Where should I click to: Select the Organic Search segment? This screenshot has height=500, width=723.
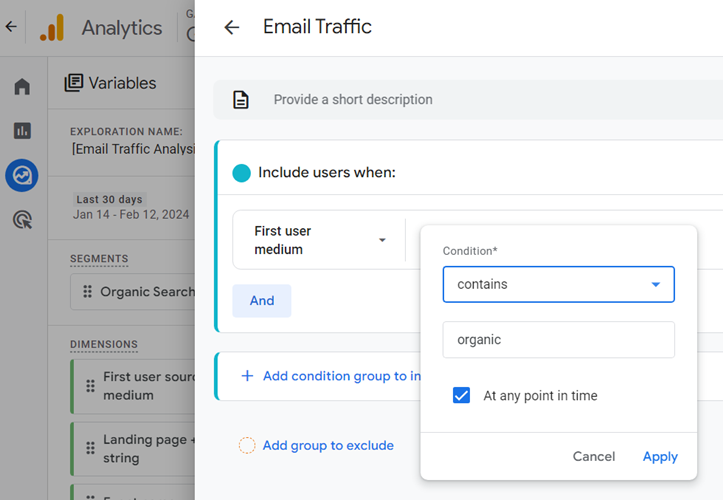coord(133,292)
